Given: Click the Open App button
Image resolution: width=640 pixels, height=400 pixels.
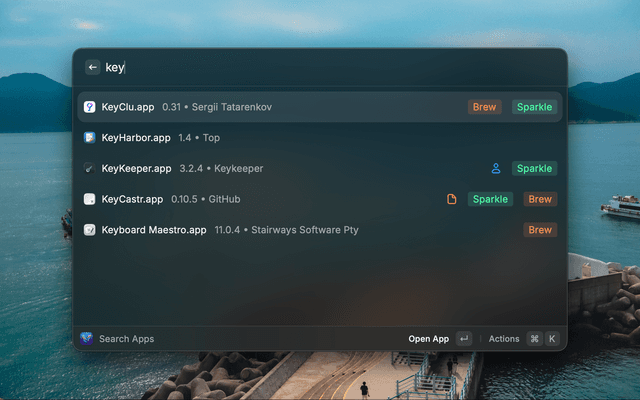Looking at the screenshot, I should [x=429, y=339].
